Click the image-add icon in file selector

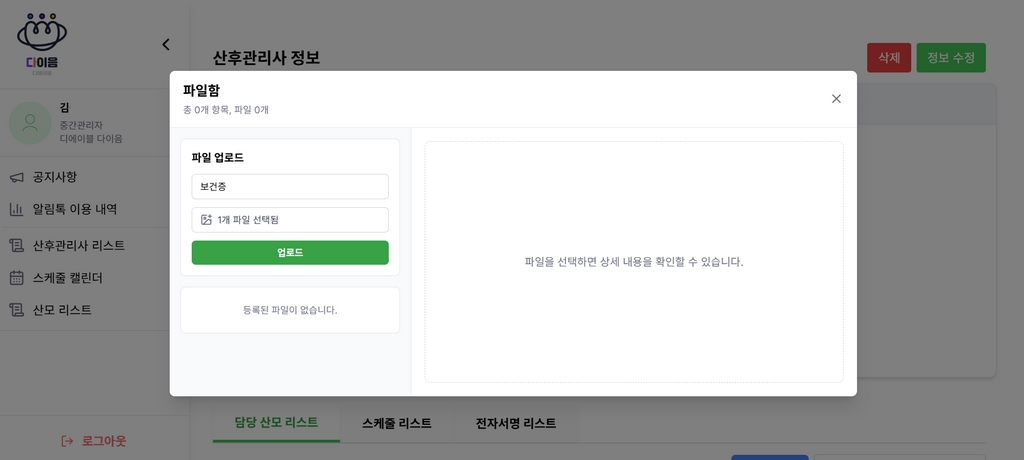[206, 220]
